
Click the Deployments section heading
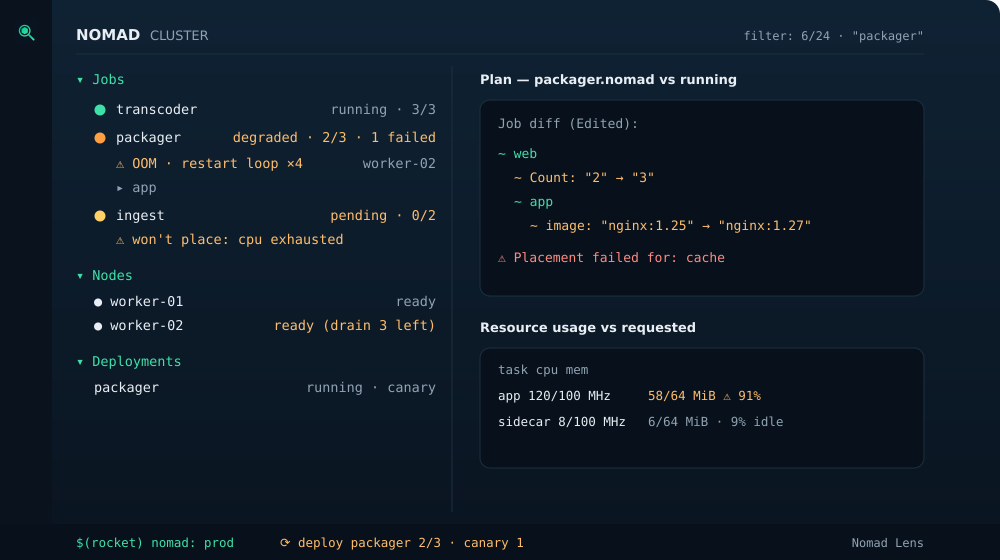[x=136, y=362]
